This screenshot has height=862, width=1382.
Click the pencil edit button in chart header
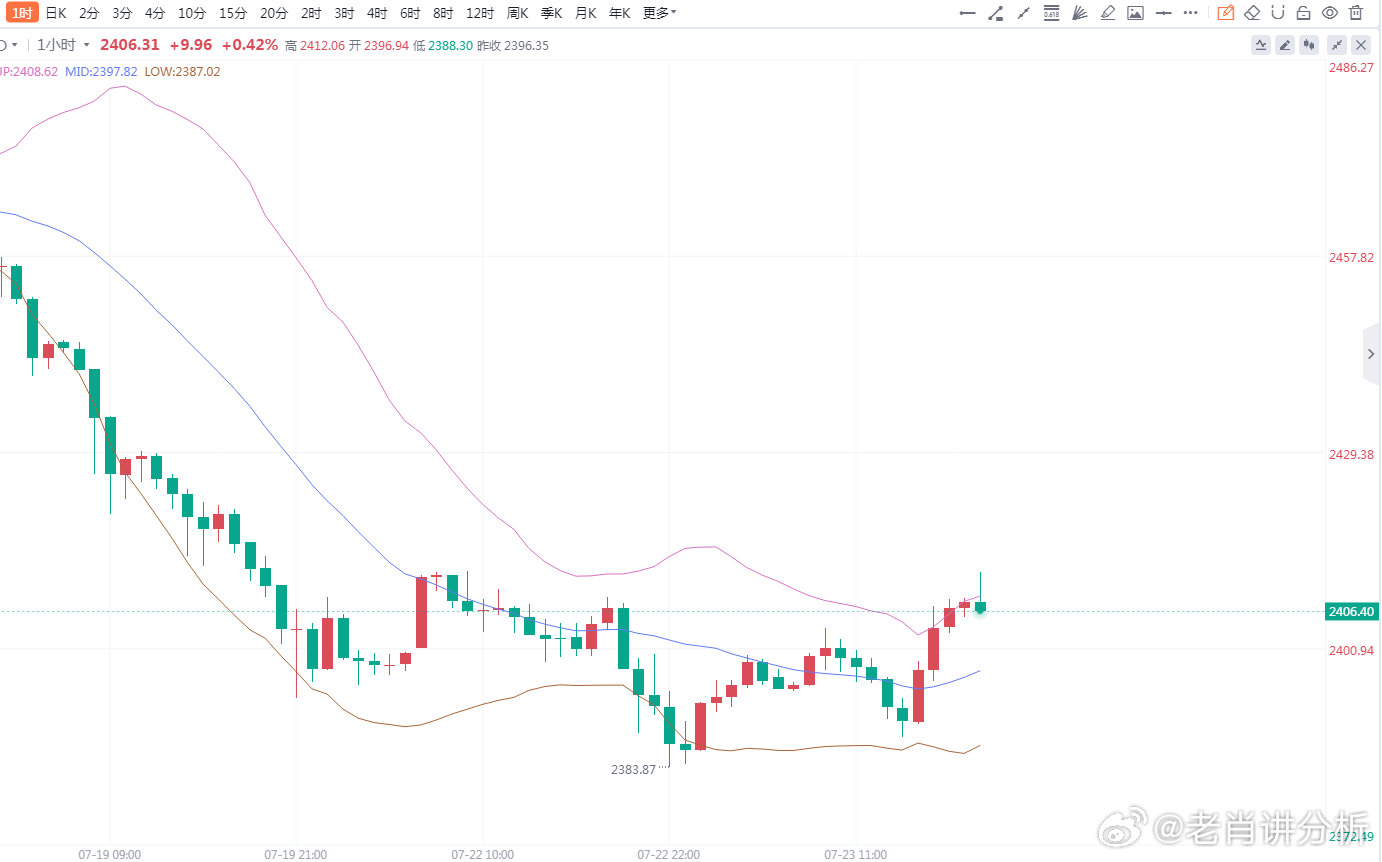1285,45
